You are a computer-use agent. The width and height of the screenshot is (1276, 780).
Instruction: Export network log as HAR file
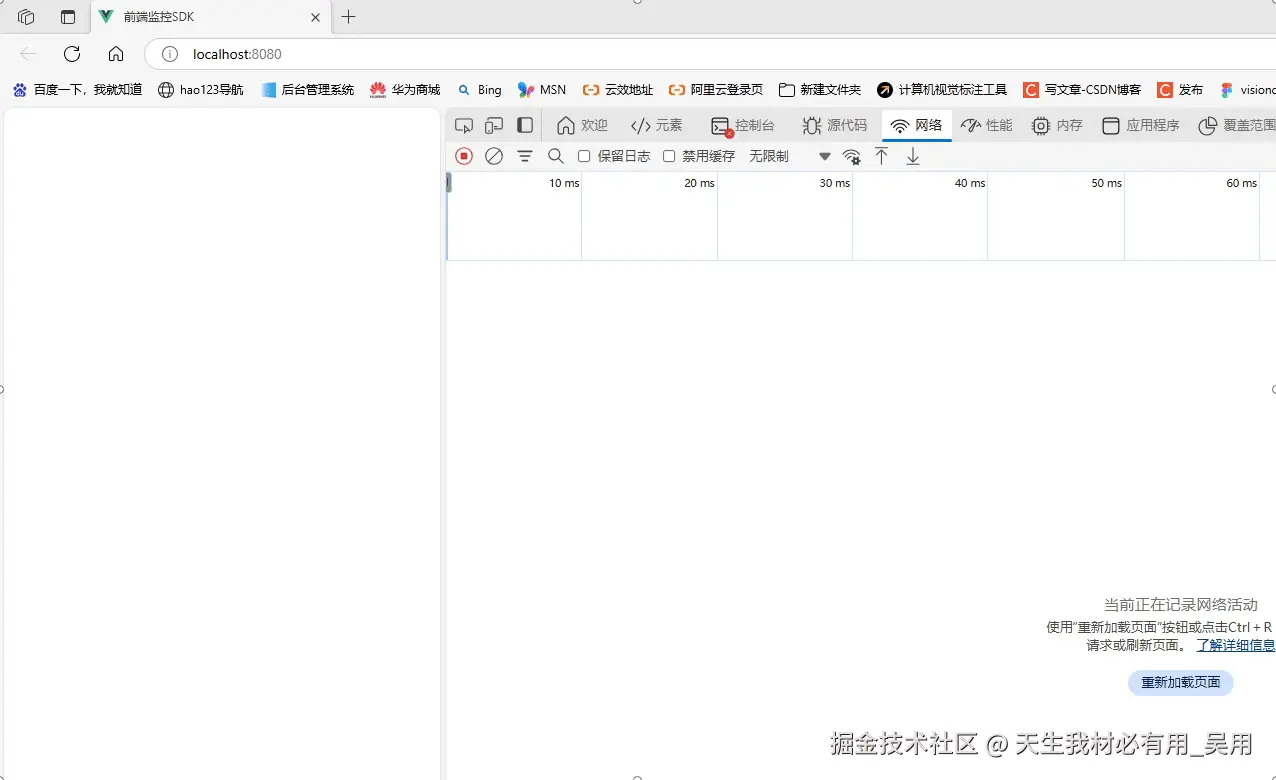(912, 156)
